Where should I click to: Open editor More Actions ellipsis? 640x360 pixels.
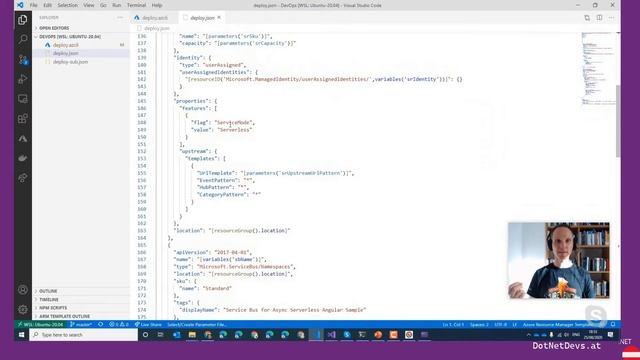click(611, 18)
